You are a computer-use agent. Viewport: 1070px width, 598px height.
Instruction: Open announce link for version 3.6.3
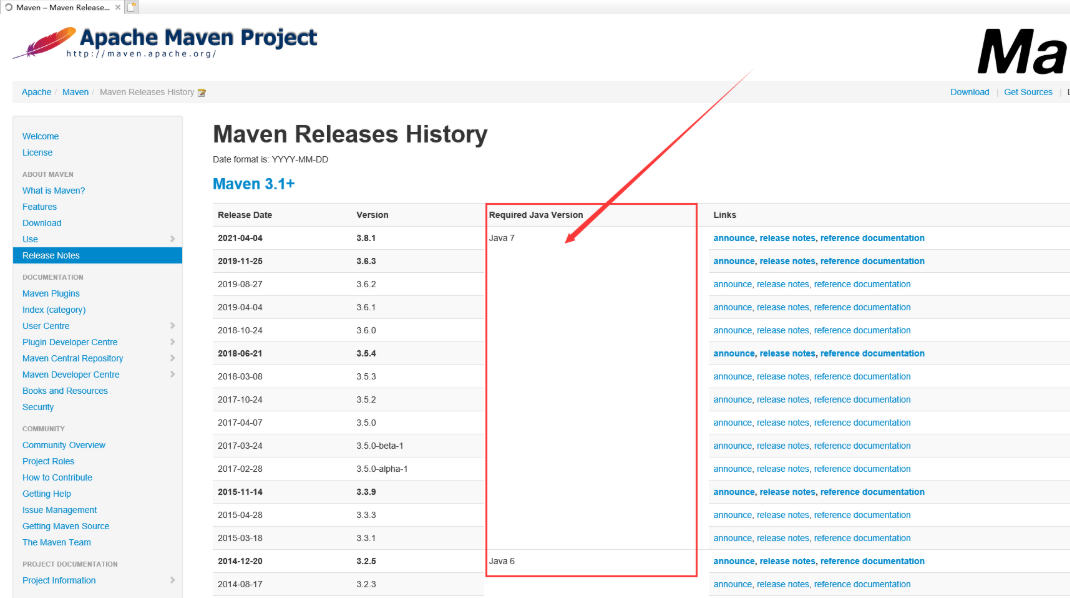[734, 261]
